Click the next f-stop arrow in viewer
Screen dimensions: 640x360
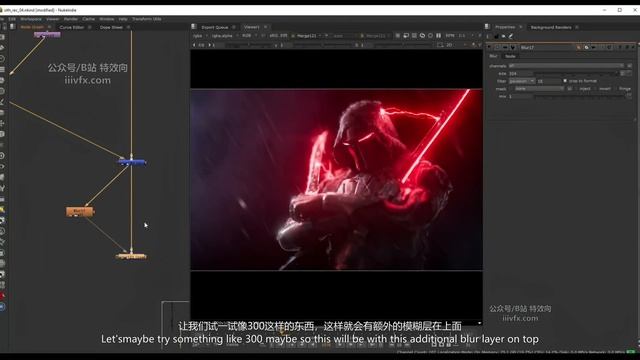click(209, 45)
